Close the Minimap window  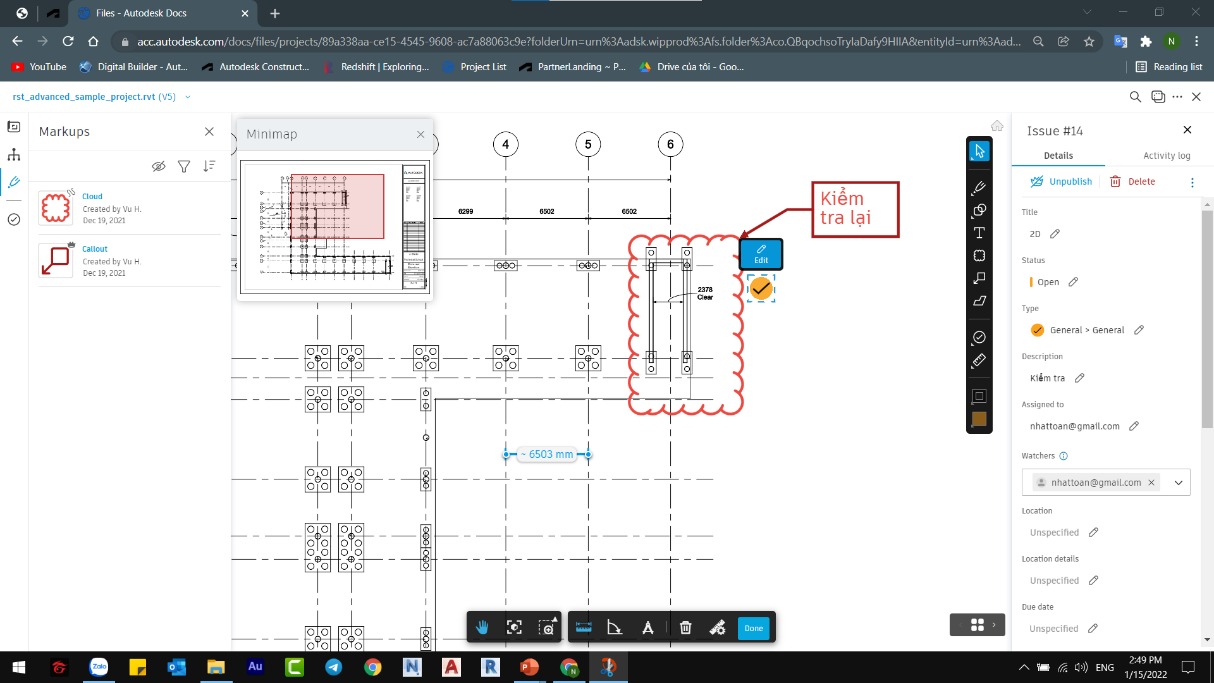point(421,134)
